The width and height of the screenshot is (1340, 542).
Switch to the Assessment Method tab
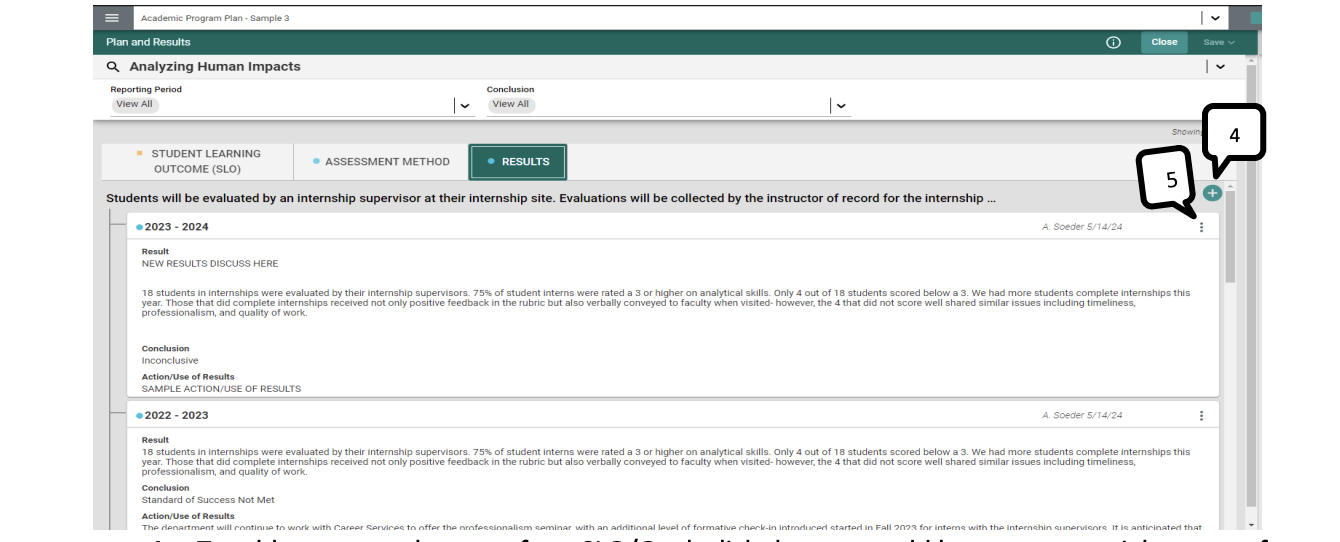(x=381, y=161)
